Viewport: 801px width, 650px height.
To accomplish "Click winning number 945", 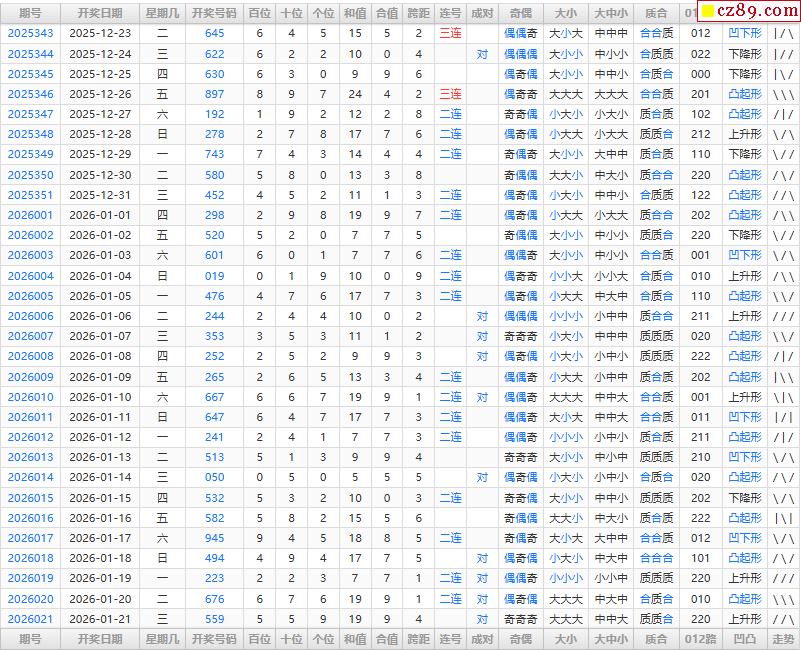I will pyautogui.click(x=215, y=538).
